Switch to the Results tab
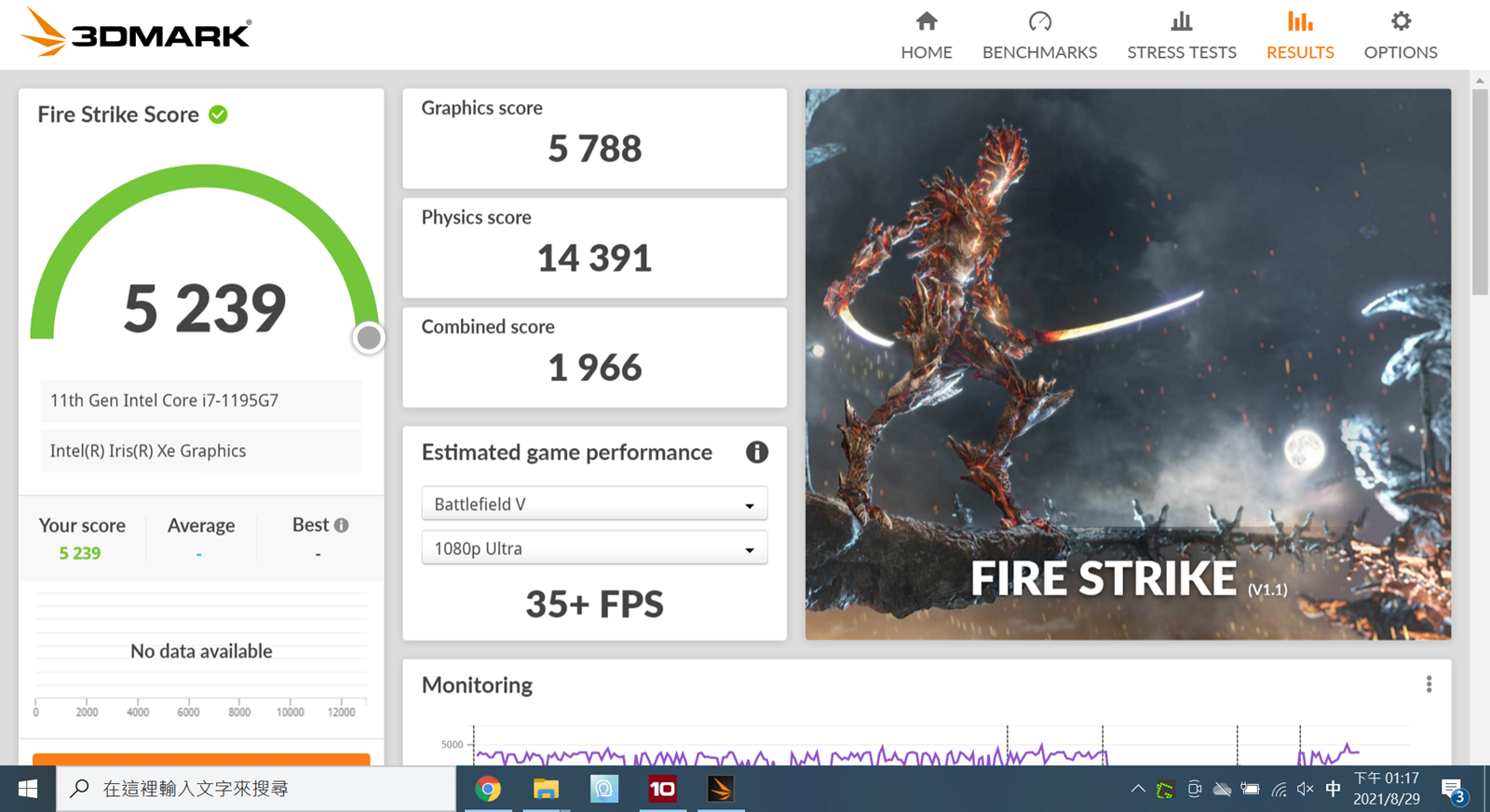The height and width of the screenshot is (812, 1490). tap(1299, 35)
